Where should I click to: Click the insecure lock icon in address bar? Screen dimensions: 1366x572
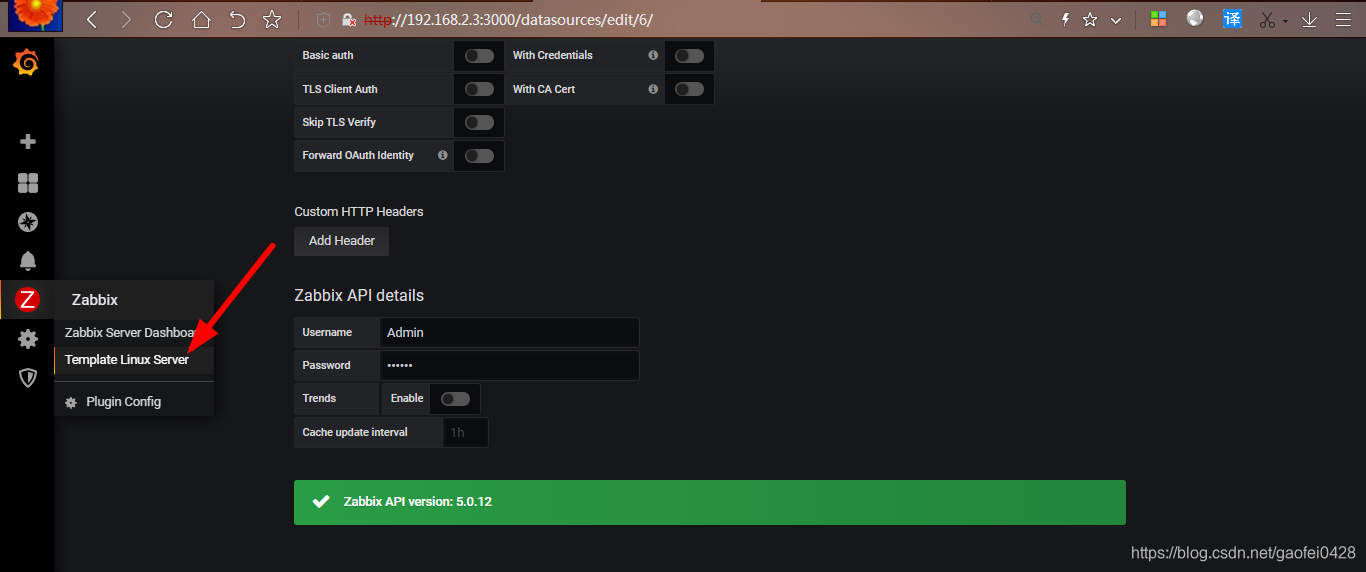(x=348, y=19)
